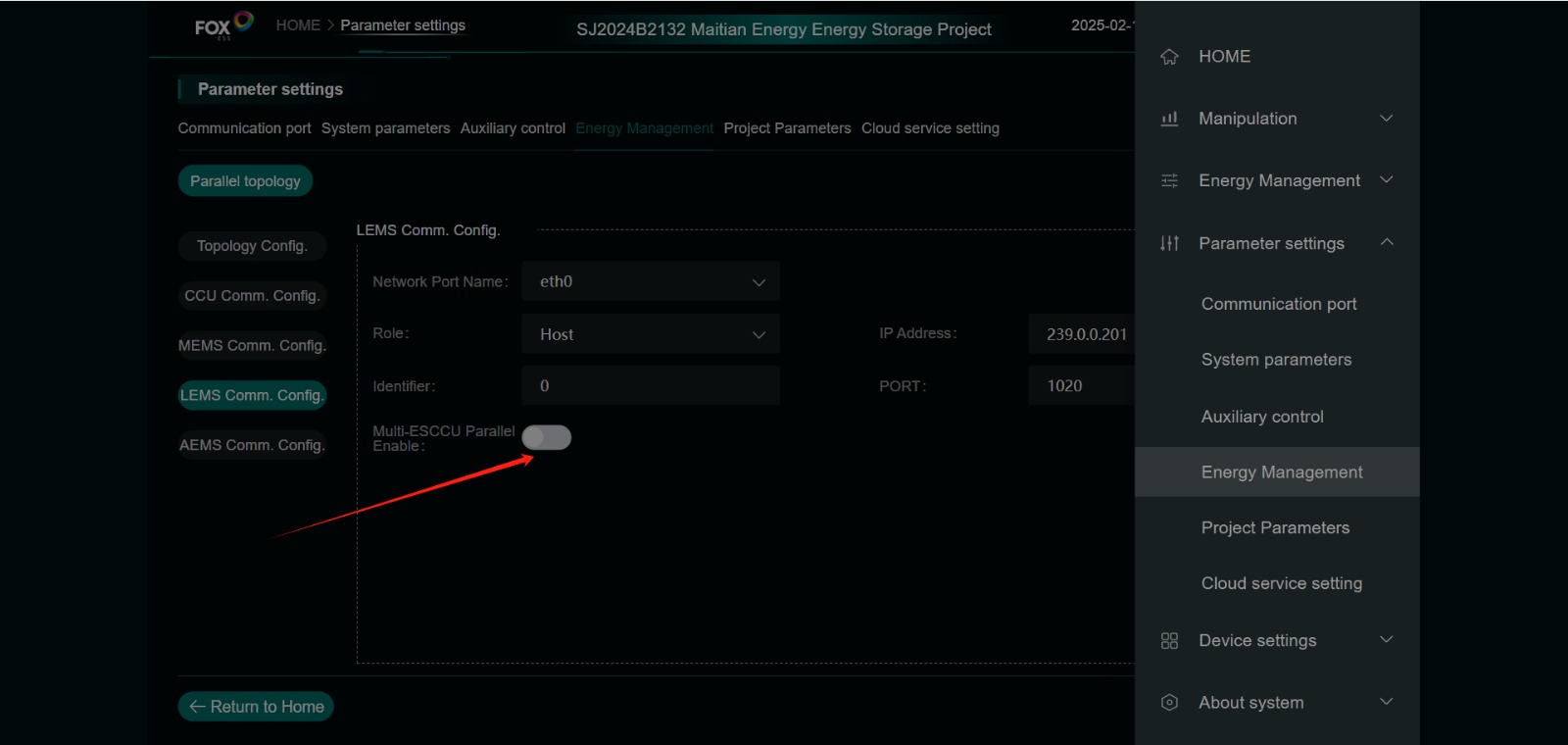
Task: Click the Energy Management sliders icon
Action: pyautogui.click(x=1169, y=180)
